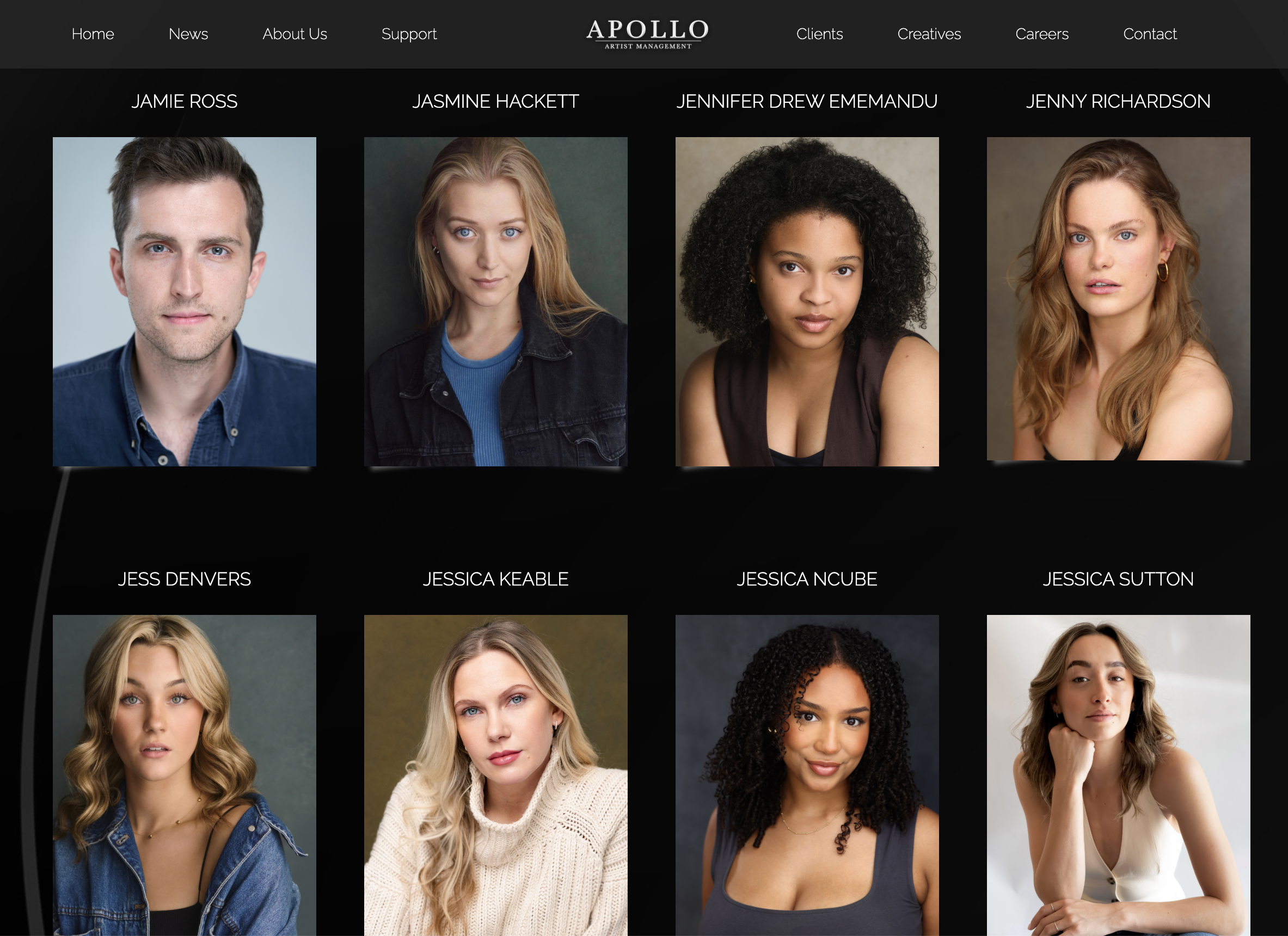Viewport: 1288px width, 936px height.
Task: Select Support in the navigation bar
Action: (x=409, y=34)
